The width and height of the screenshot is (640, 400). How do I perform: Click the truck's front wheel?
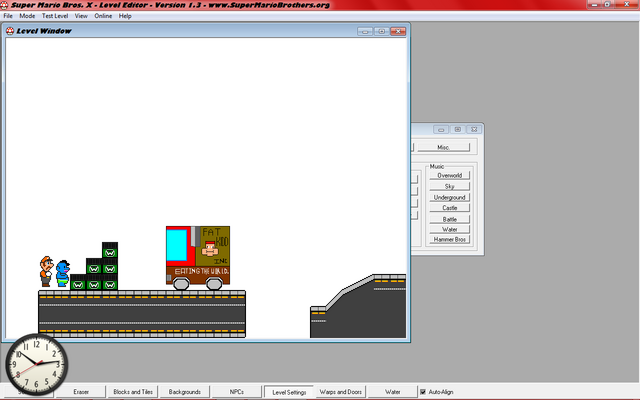pyautogui.click(x=181, y=283)
